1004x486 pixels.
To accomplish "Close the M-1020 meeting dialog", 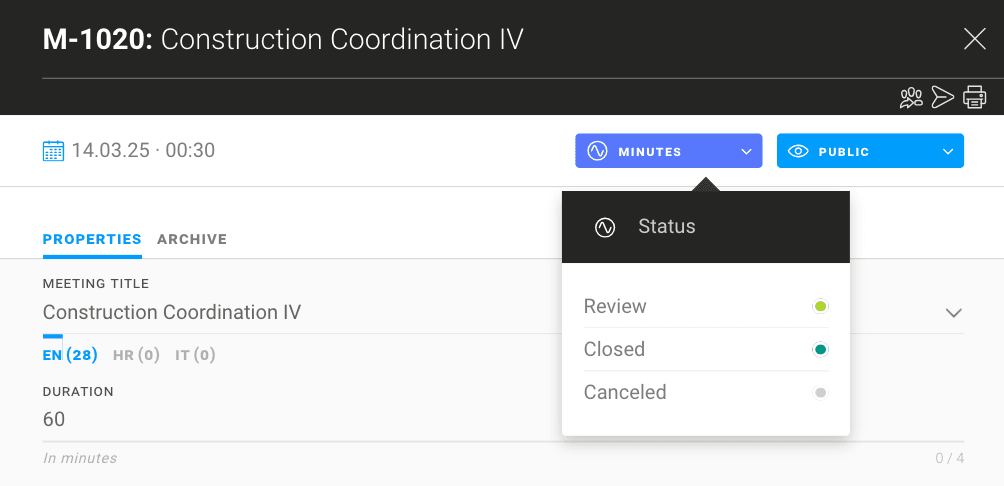I will point(974,39).
